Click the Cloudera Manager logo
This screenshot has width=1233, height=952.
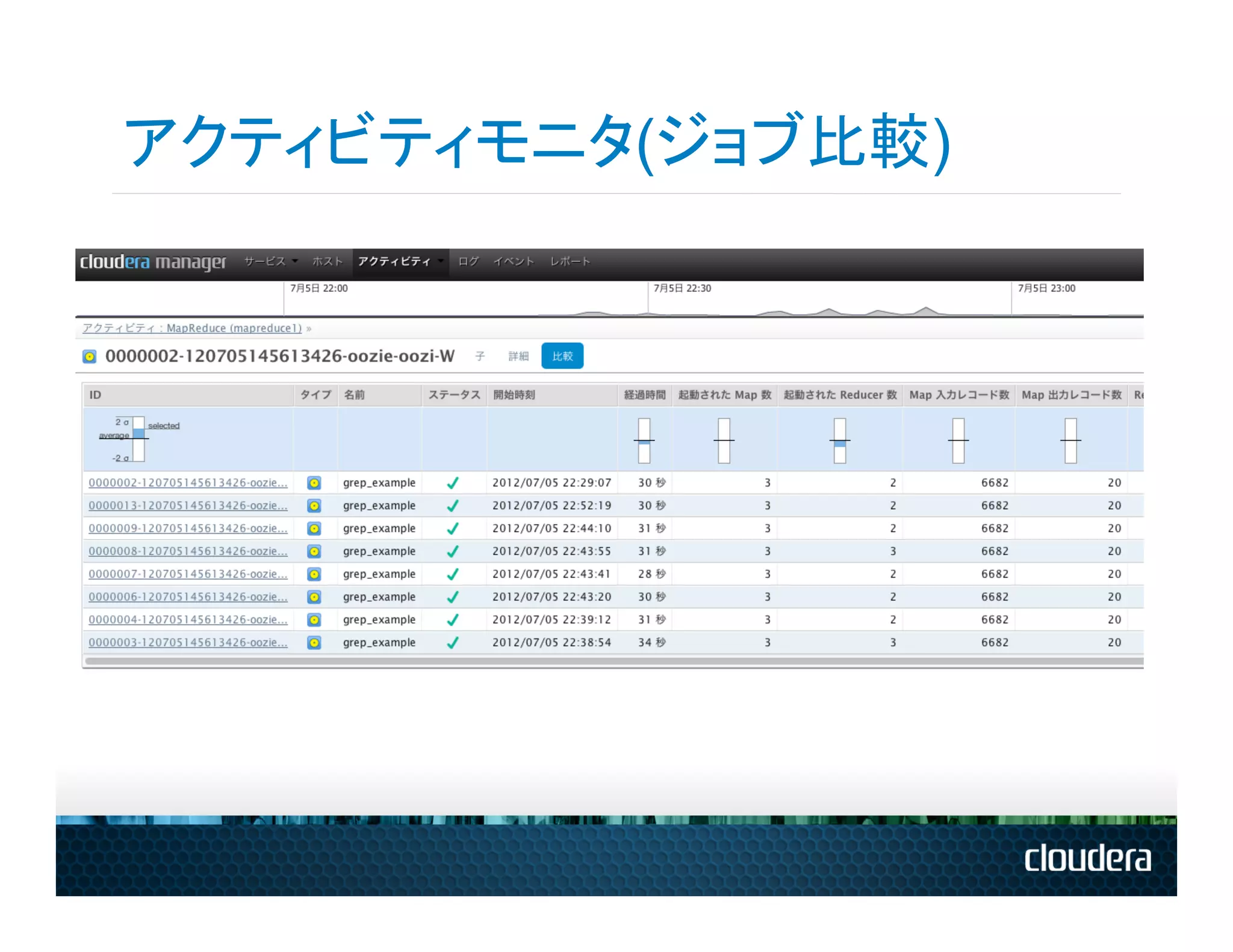click(153, 262)
